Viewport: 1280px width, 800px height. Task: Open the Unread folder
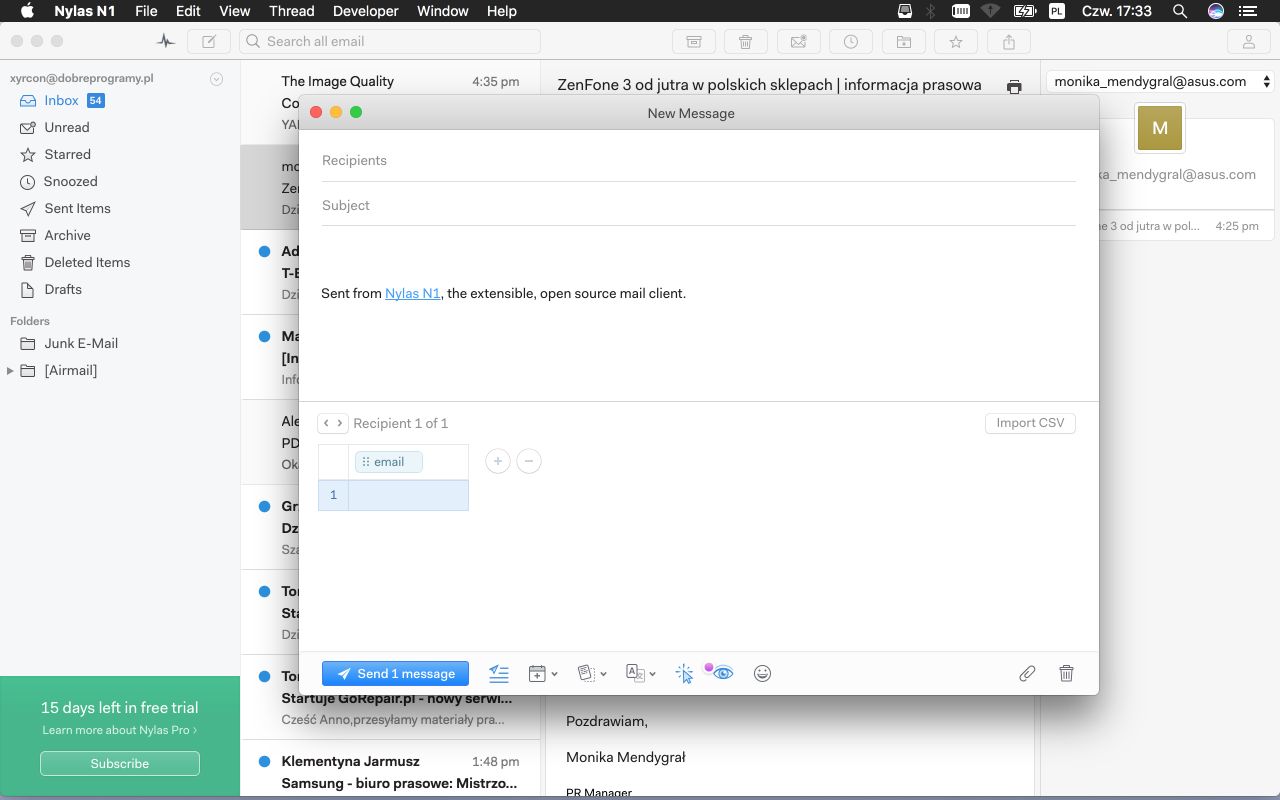coord(66,128)
